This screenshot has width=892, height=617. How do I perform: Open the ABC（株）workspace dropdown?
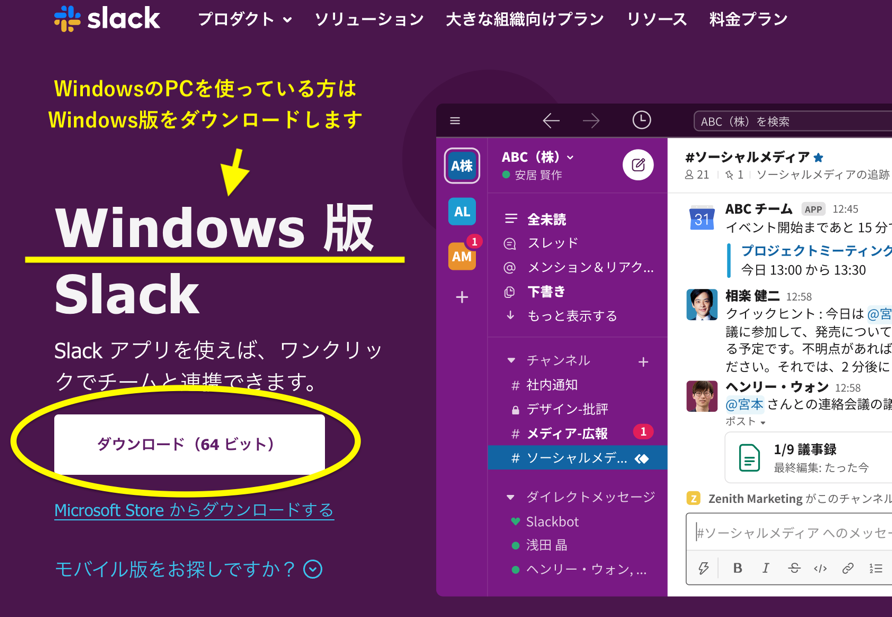538,157
